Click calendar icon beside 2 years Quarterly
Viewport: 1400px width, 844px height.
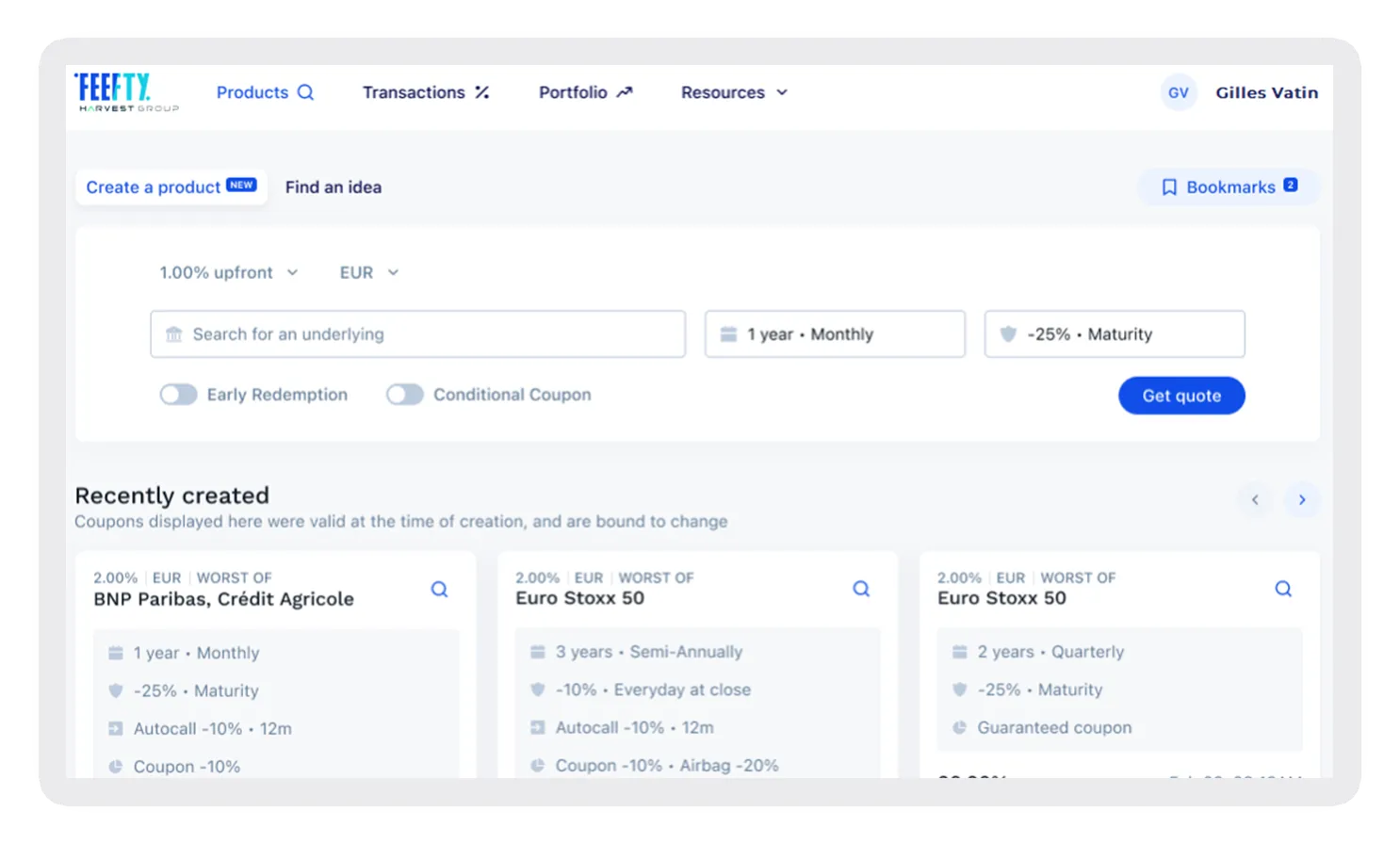pyautogui.click(x=960, y=652)
